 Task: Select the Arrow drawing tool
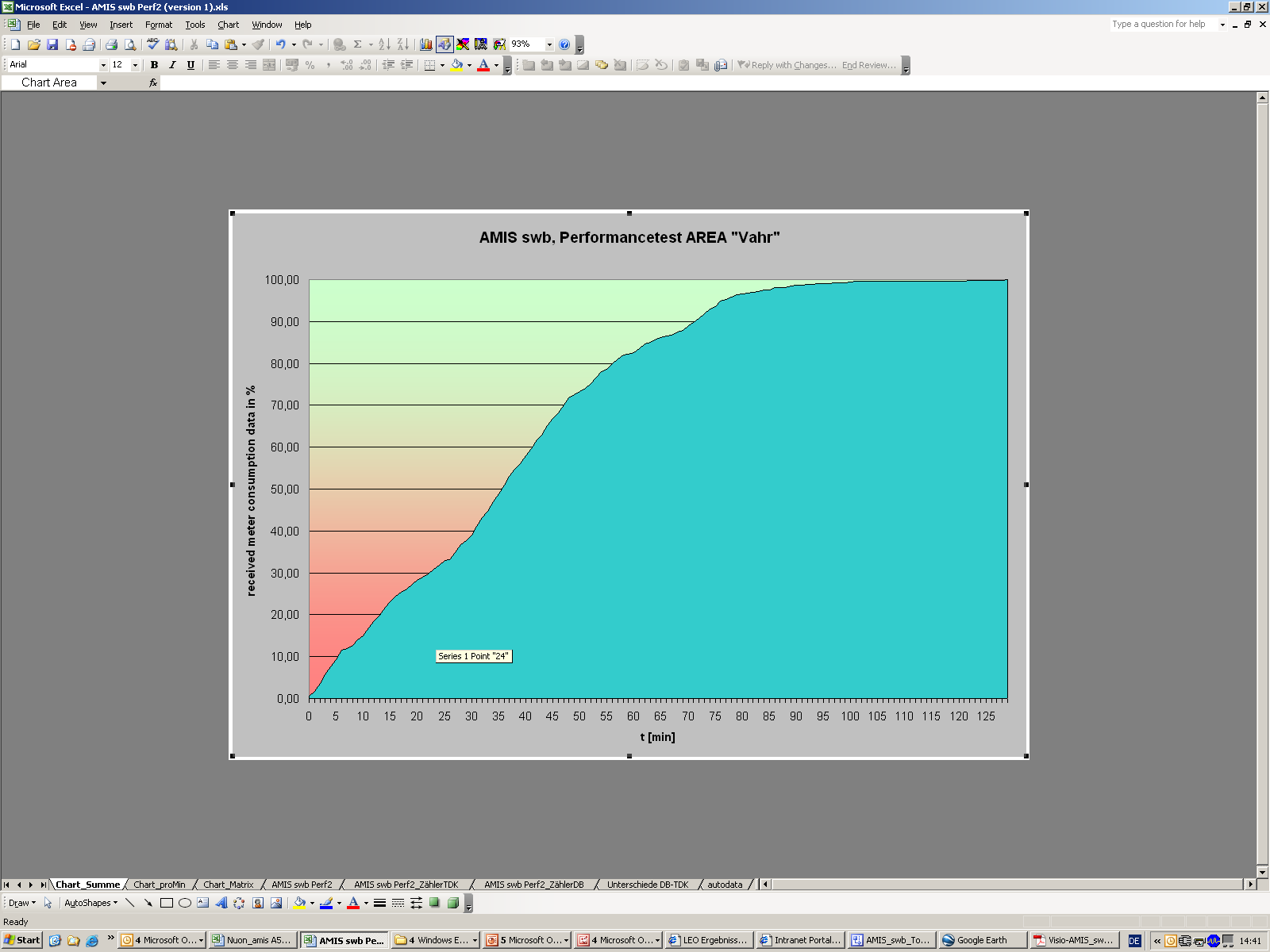pyautogui.click(x=148, y=903)
